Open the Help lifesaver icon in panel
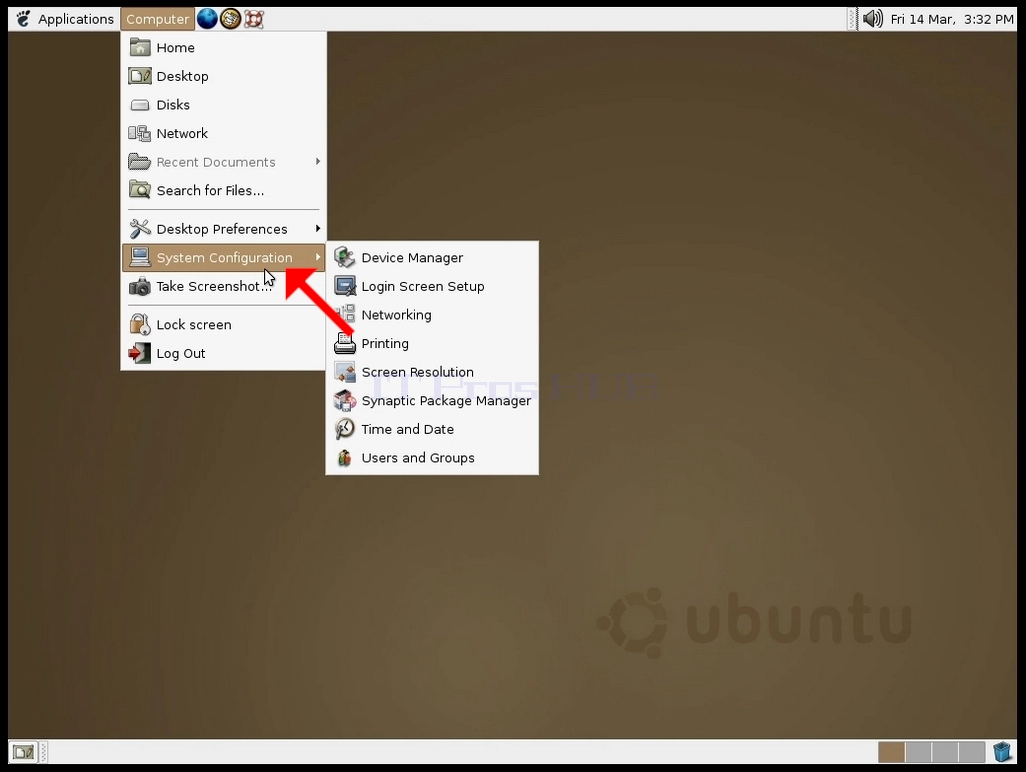Image resolution: width=1026 pixels, height=772 pixels. pos(254,19)
